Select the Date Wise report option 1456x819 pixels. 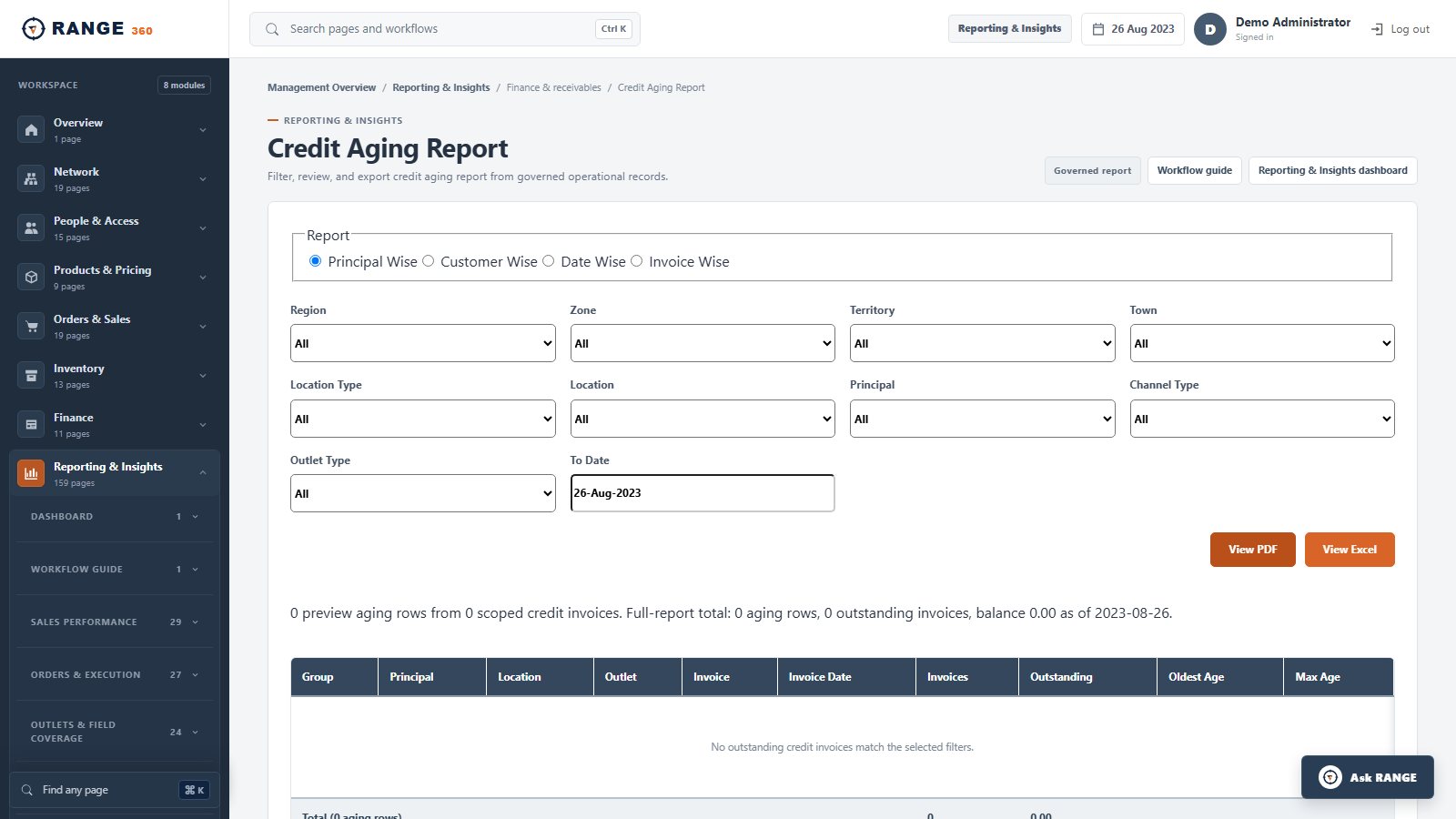point(548,261)
